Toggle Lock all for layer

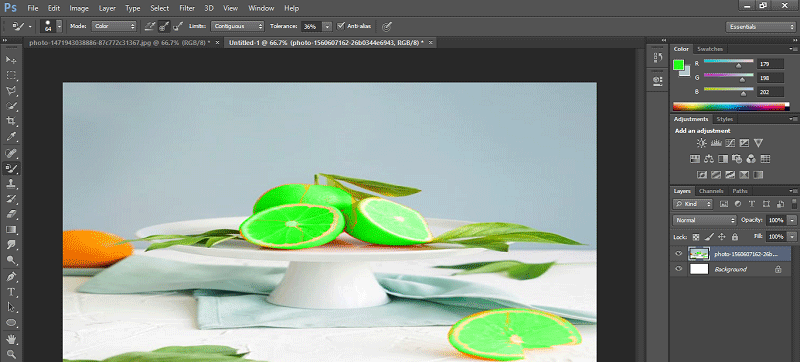coord(735,237)
